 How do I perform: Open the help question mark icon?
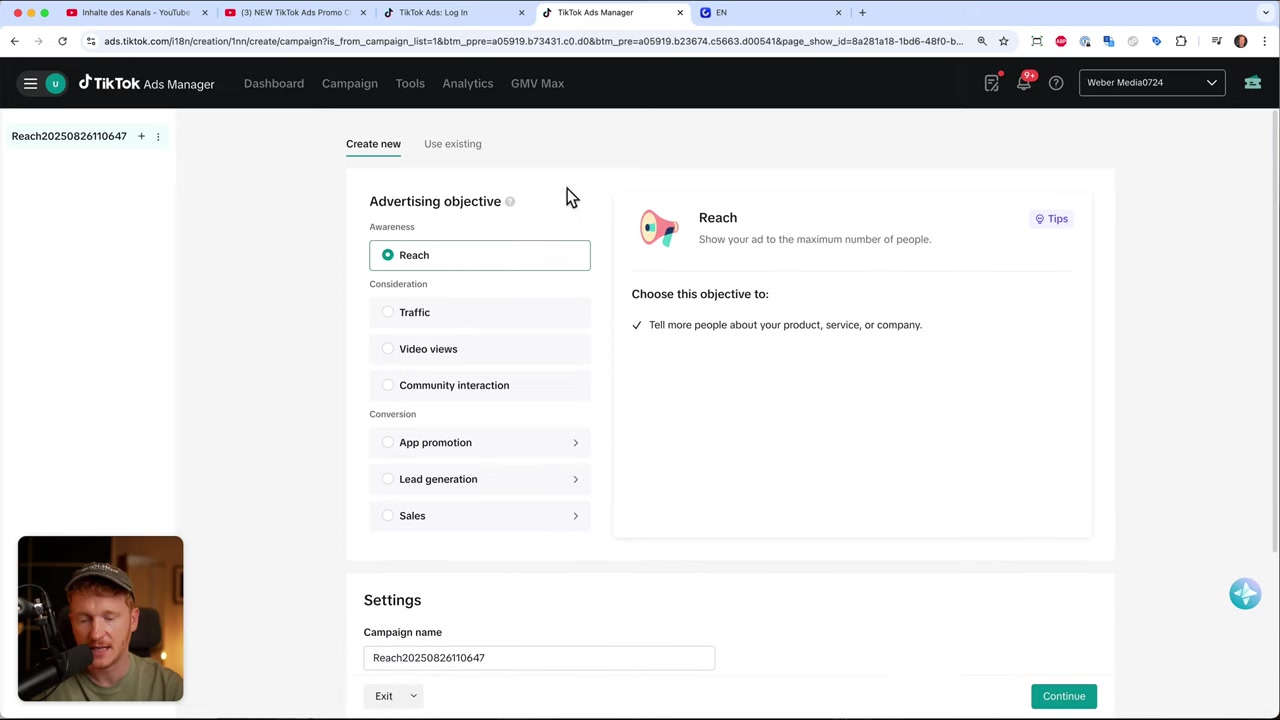[1056, 83]
